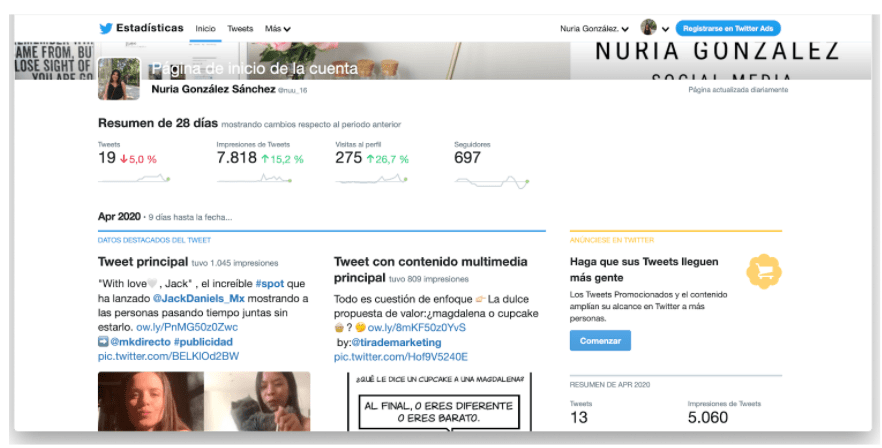Open the #spot hashtag link

point(269,284)
